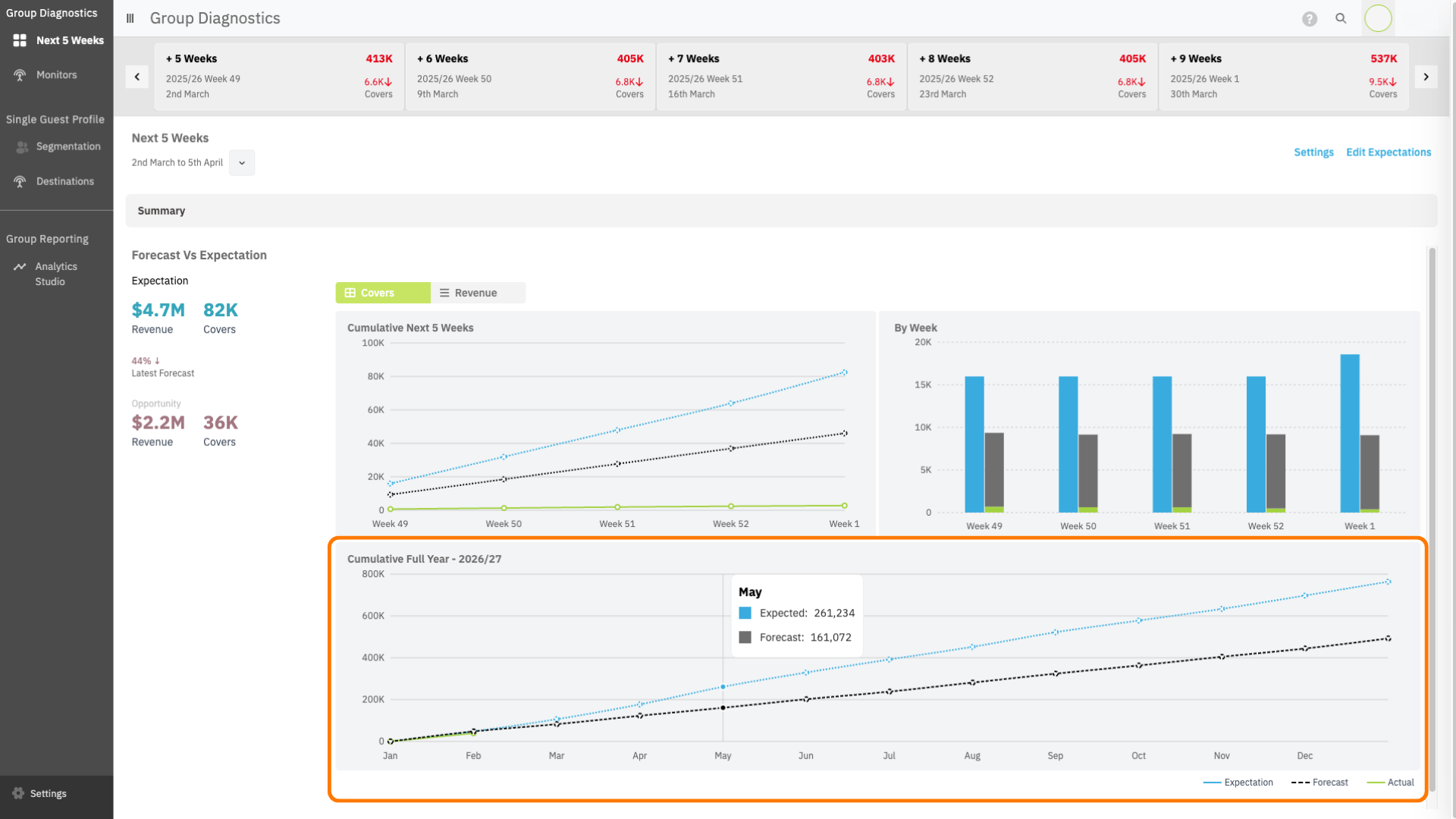Switch chart view to Covers
This screenshot has width=1456, height=819.
click(x=383, y=293)
